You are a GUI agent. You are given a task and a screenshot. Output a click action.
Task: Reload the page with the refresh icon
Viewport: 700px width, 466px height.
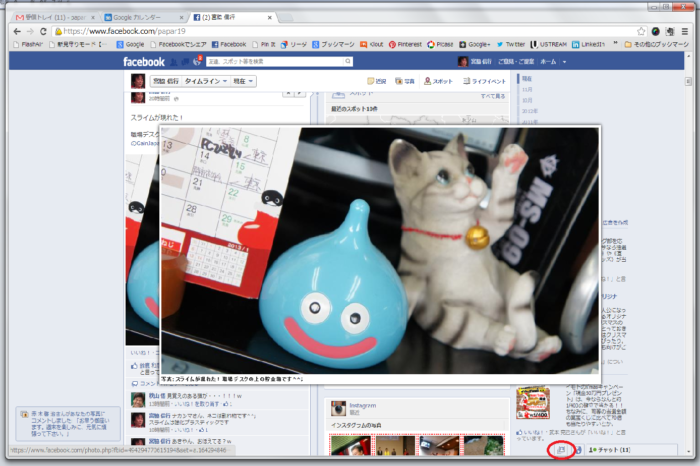pyautogui.click(x=43, y=31)
